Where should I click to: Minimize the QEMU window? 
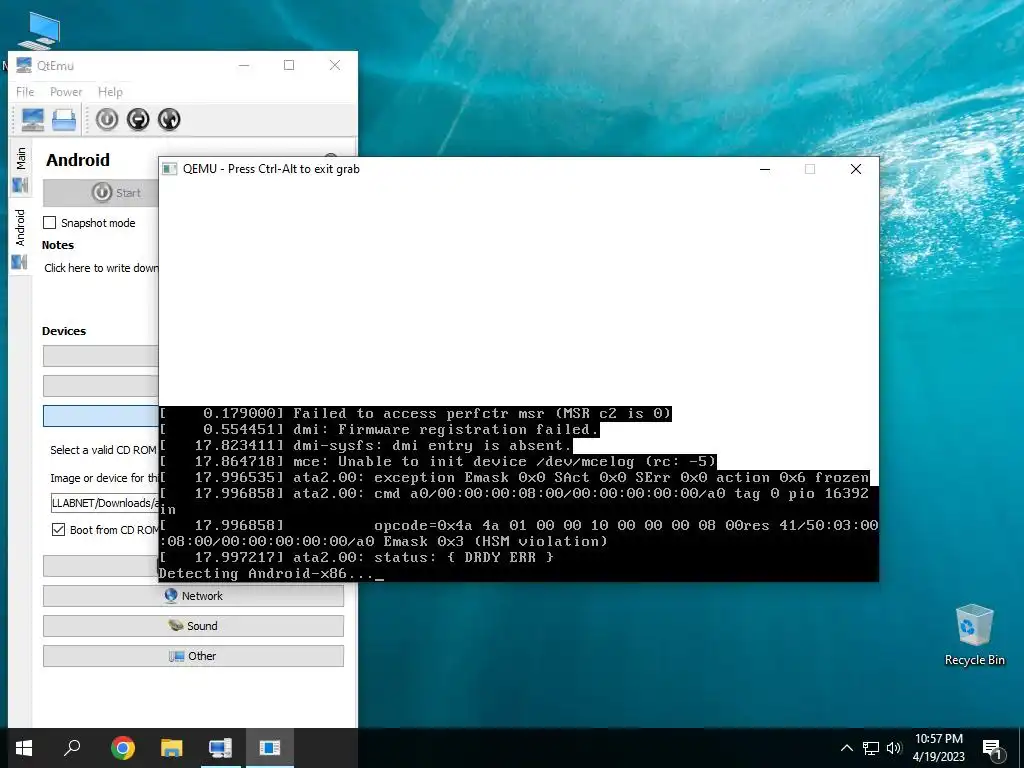(765, 169)
